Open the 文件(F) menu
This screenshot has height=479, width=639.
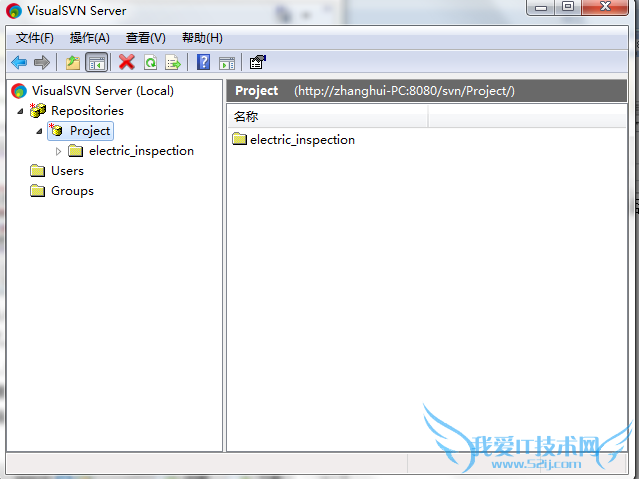point(35,38)
